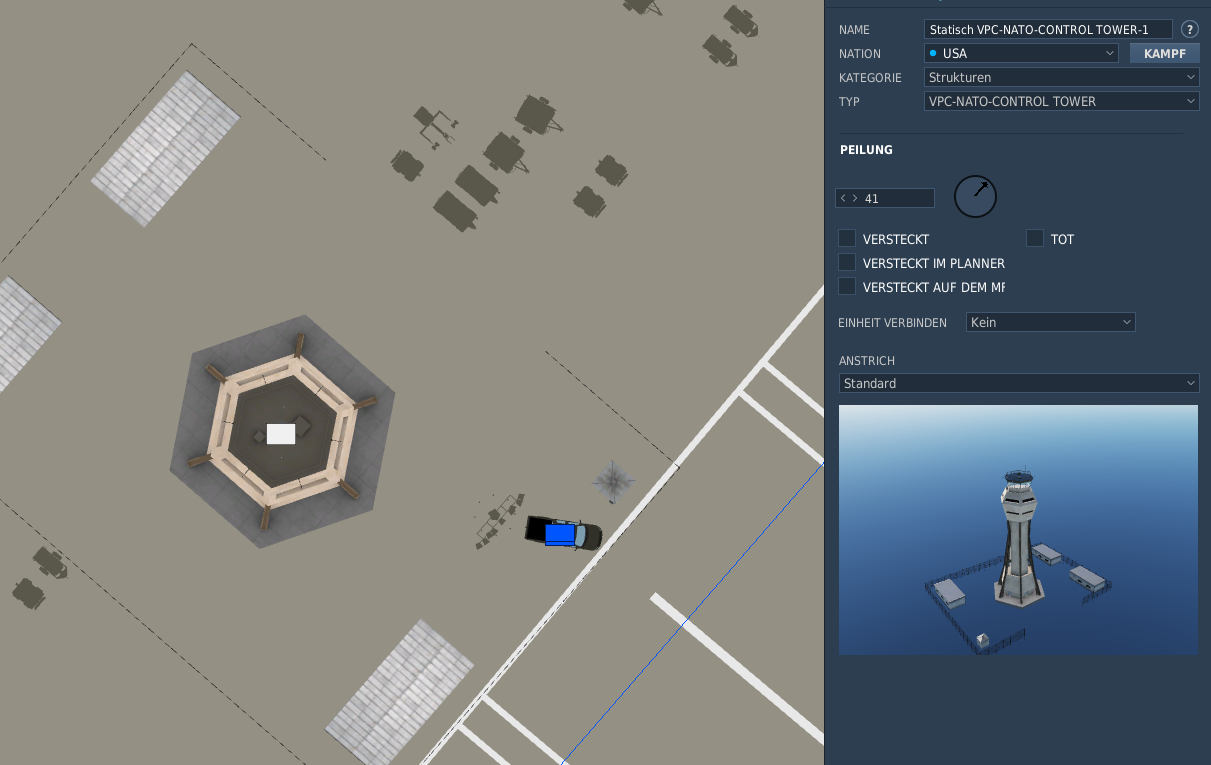This screenshot has height=765, width=1211.
Task: Select the blue unit marker on the truck
Action: pos(560,535)
